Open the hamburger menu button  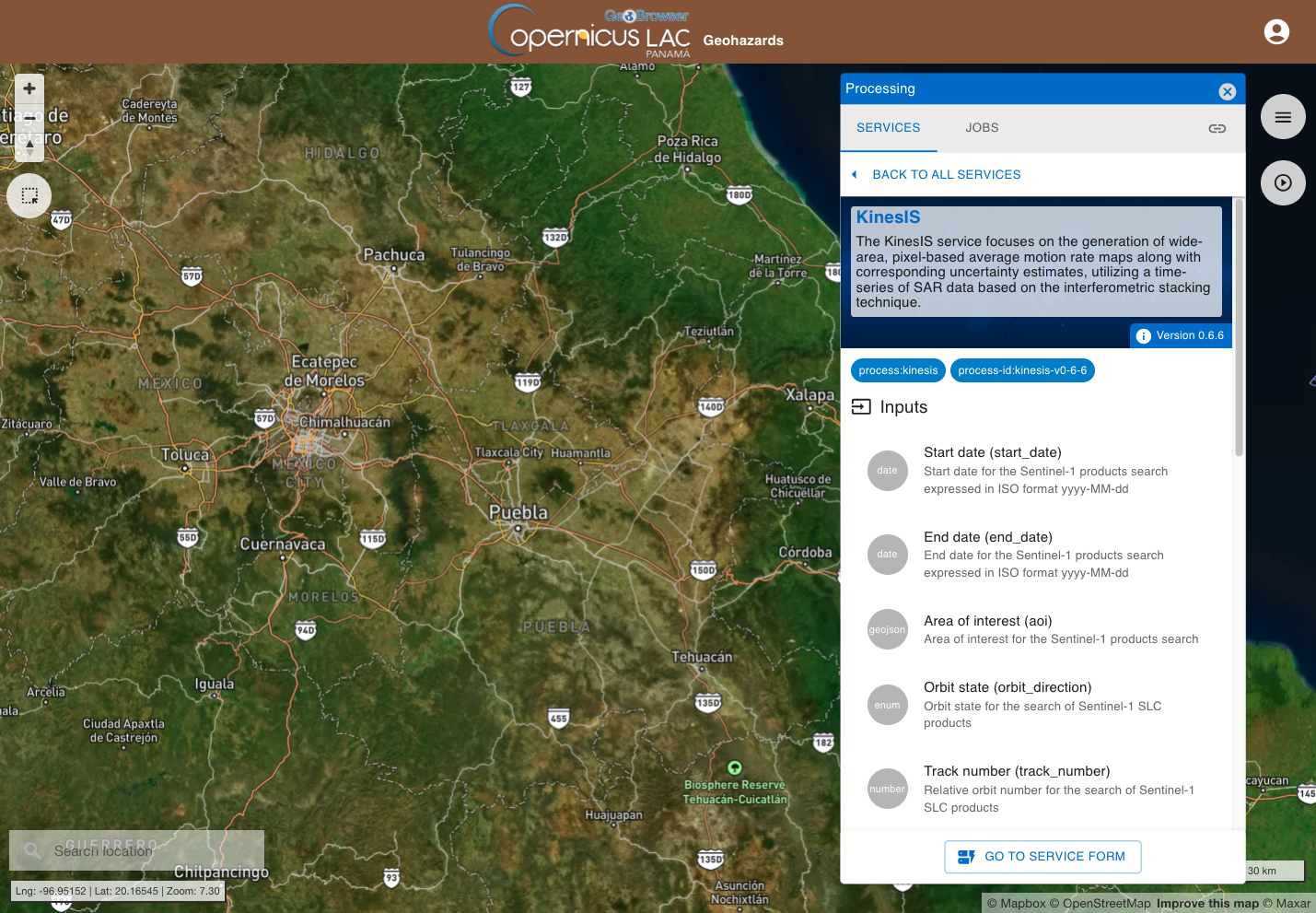coord(1283,117)
